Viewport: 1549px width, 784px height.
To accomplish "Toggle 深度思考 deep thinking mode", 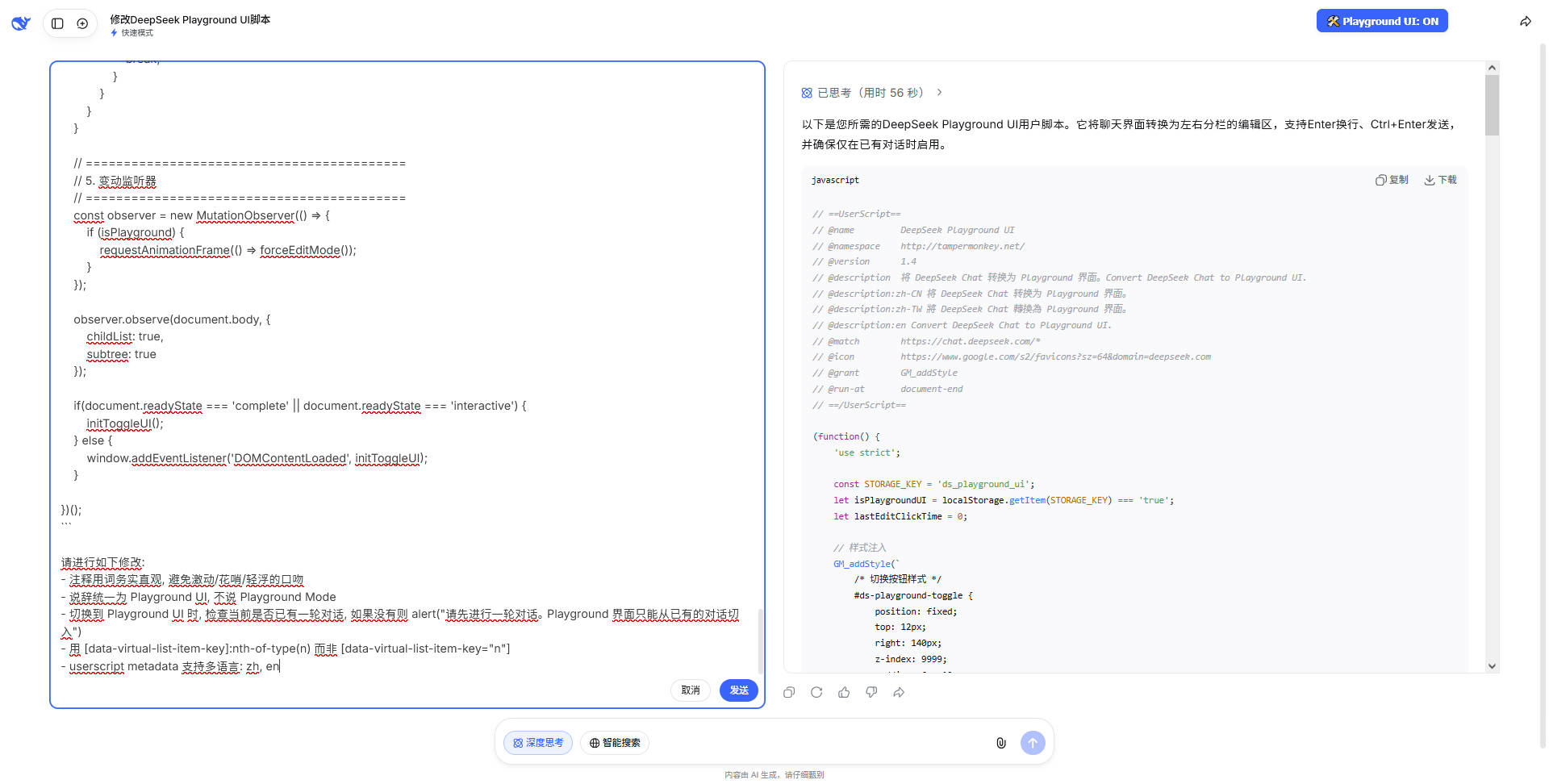I will pos(538,743).
